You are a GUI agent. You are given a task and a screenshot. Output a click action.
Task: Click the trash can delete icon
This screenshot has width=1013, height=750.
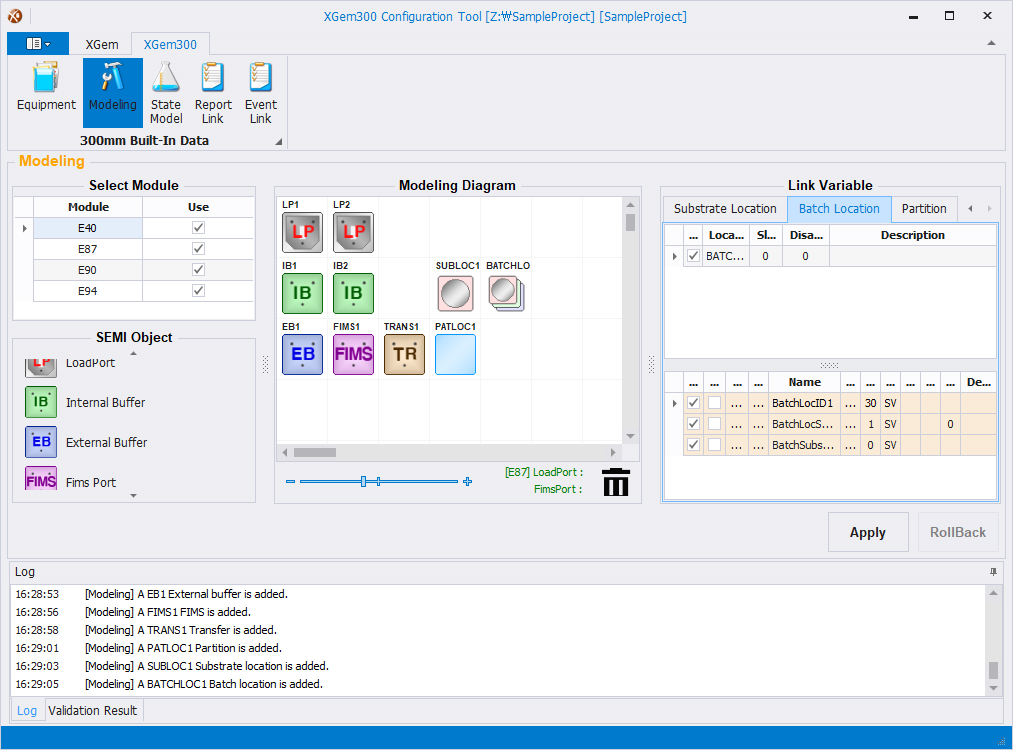click(616, 482)
